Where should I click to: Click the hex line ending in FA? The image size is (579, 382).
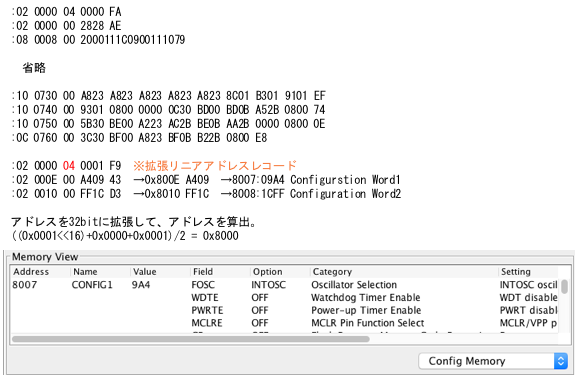(x=66, y=12)
